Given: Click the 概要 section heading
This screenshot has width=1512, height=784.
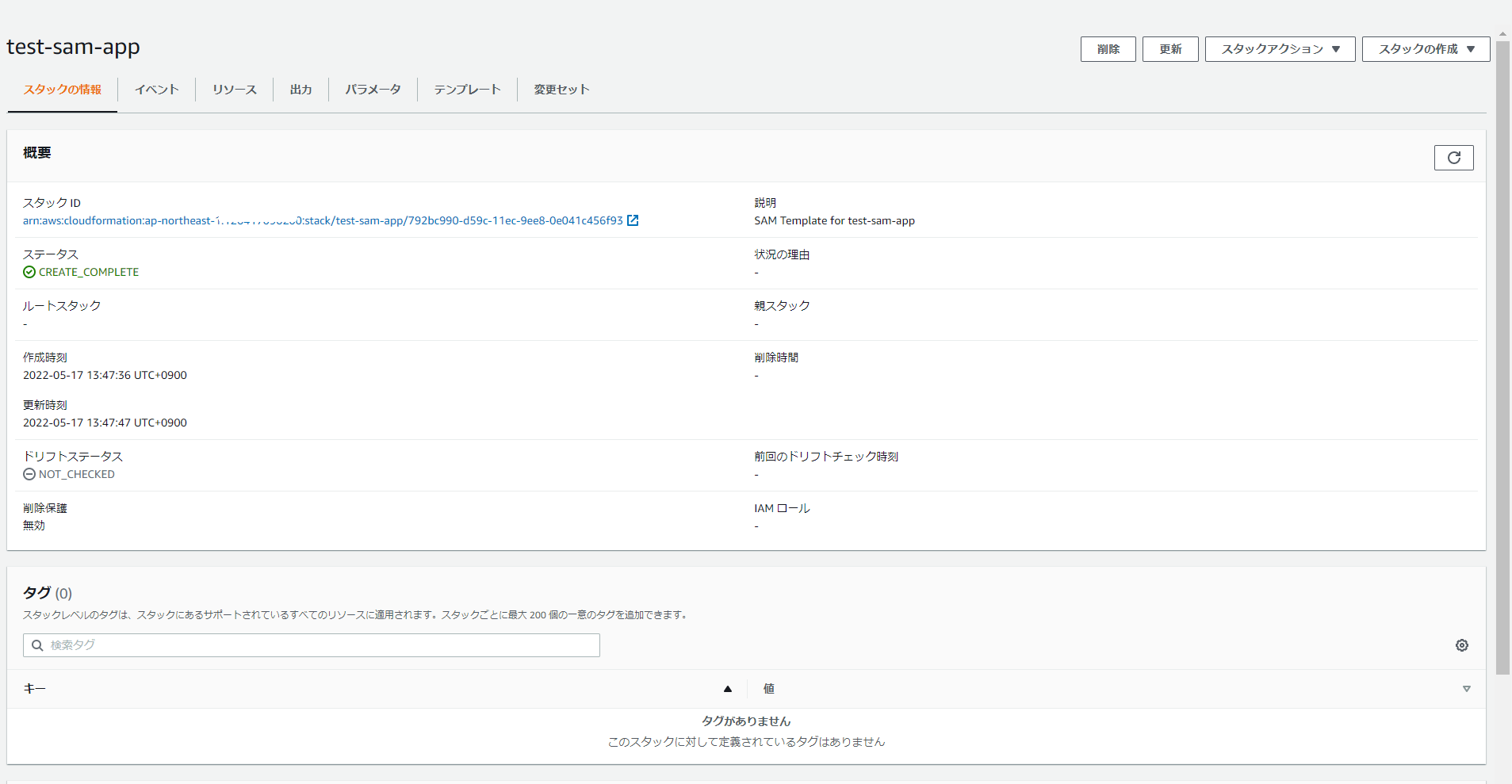Looking at the screenshot, I should (x=37, y=153).
